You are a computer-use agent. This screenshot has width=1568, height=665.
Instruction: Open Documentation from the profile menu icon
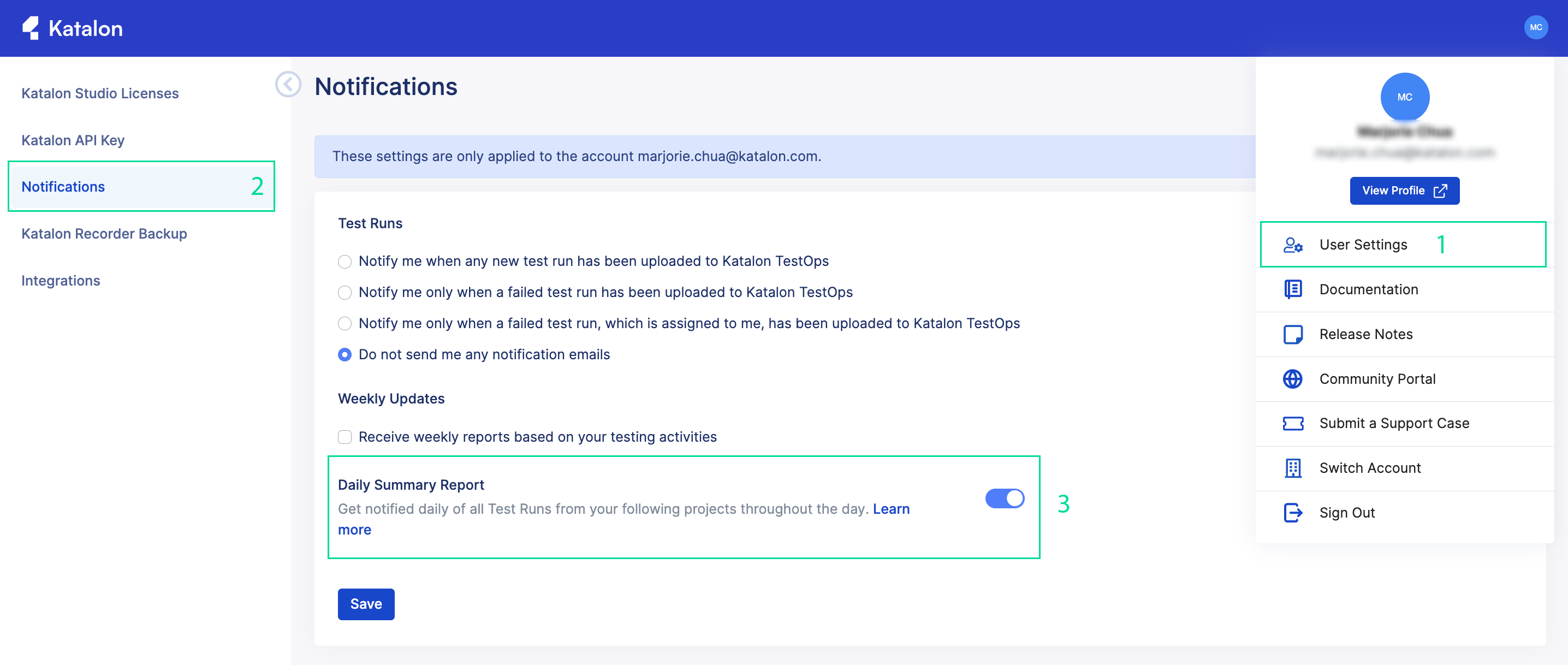click(1292, 289)
